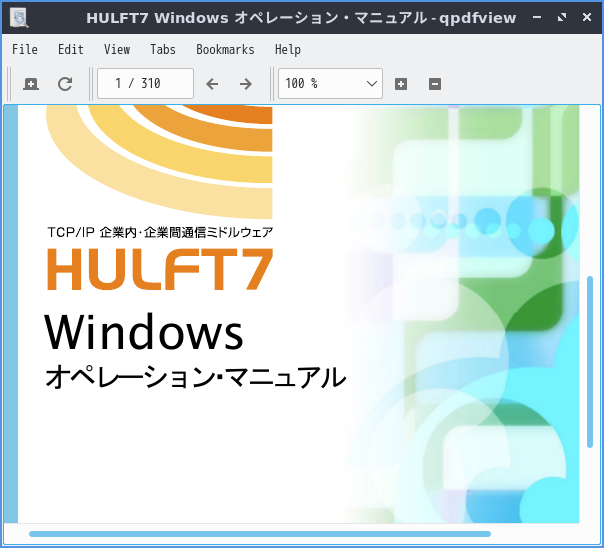Click 'TCP/IP 企業内・企業間通信ミドルウェア' text
This screenshot has width=604, height=548.
160,232
